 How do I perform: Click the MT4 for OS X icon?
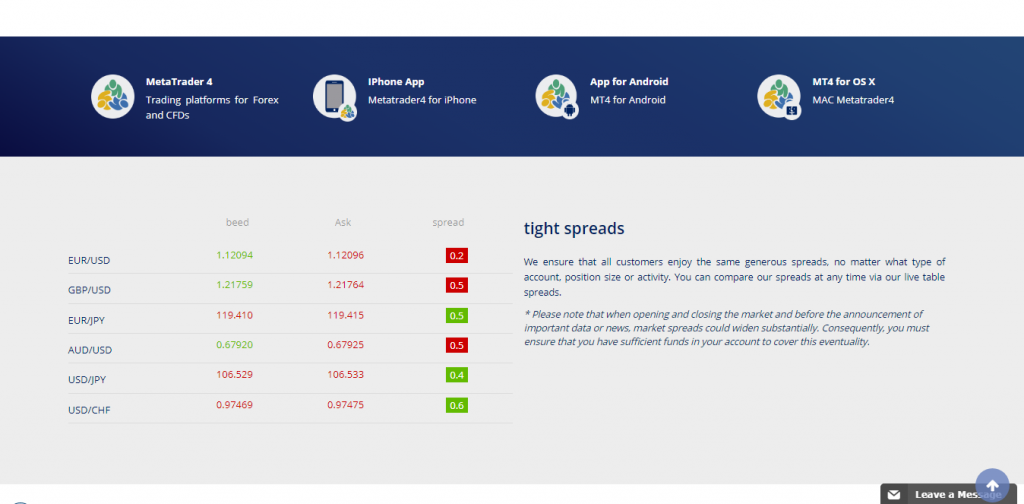(x=779, y=97)
